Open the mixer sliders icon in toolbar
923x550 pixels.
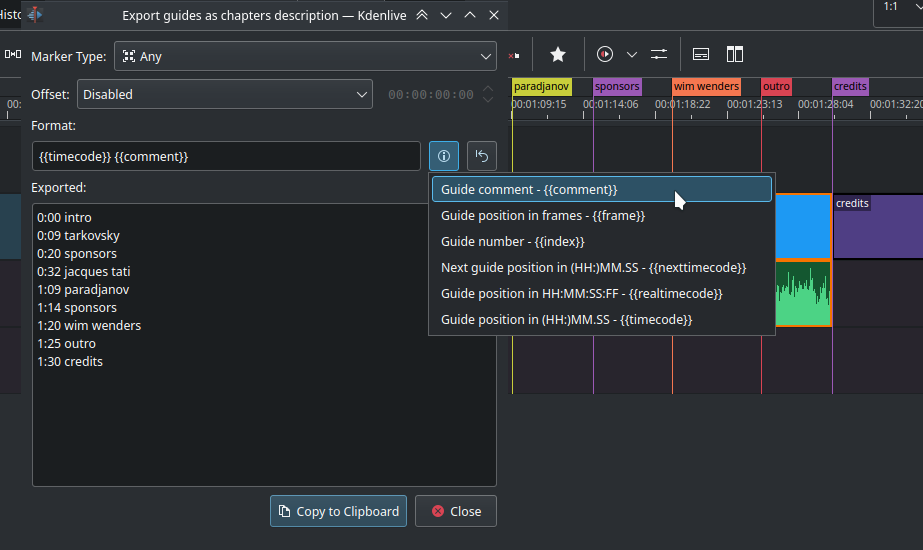[x=659, y=55]
